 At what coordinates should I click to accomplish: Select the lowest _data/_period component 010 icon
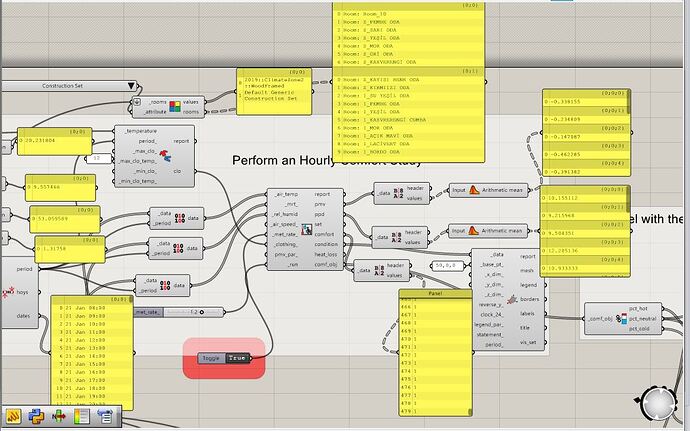pos(165,285)
